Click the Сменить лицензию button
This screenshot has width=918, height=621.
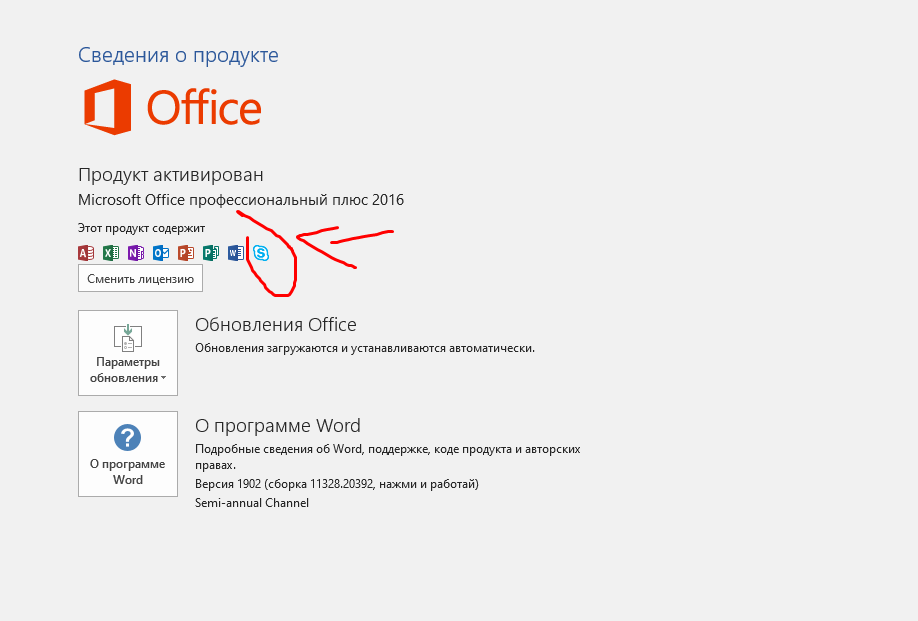coord(141,279)
